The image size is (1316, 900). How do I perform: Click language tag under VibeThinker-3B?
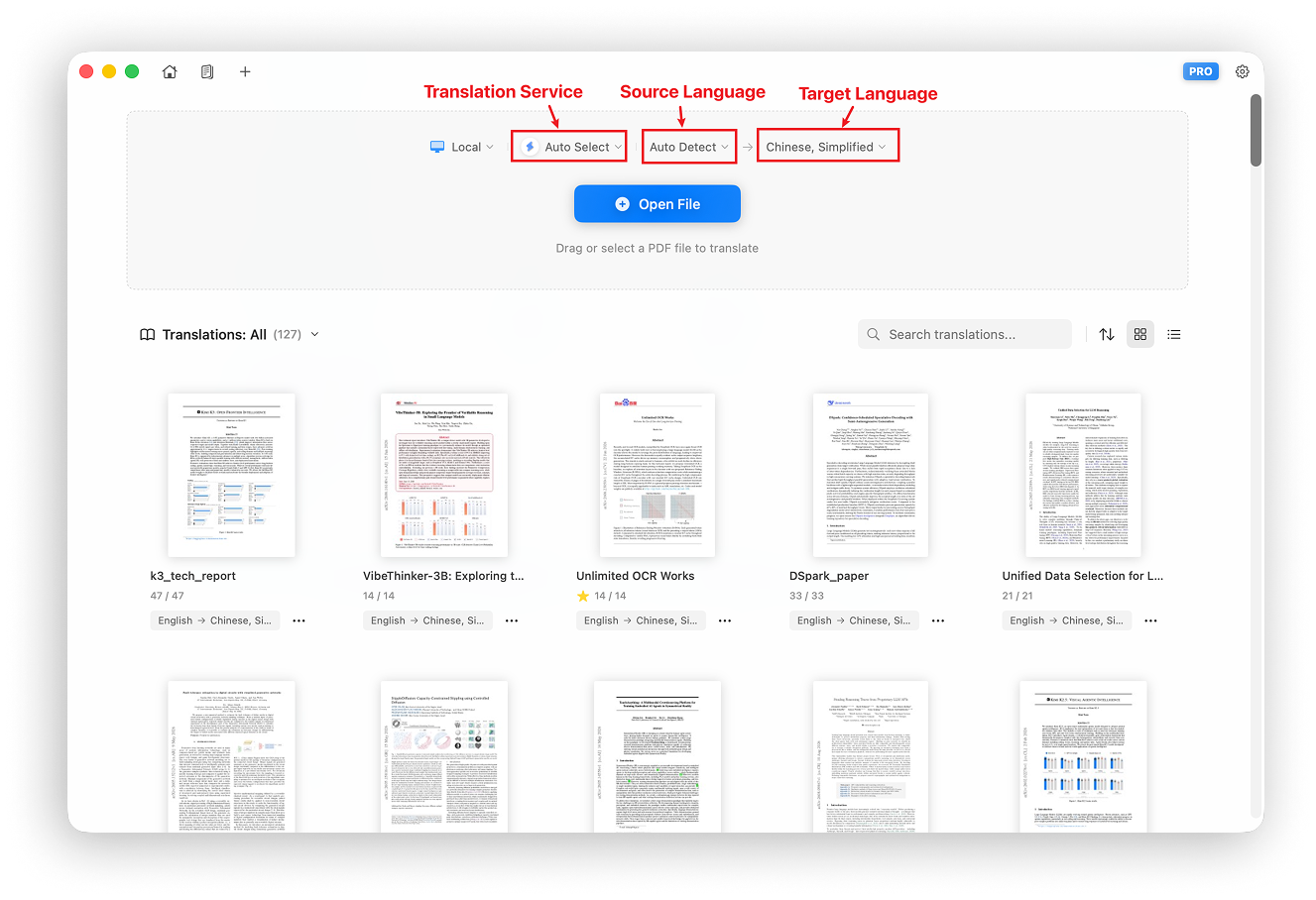(x=427, y=620)
